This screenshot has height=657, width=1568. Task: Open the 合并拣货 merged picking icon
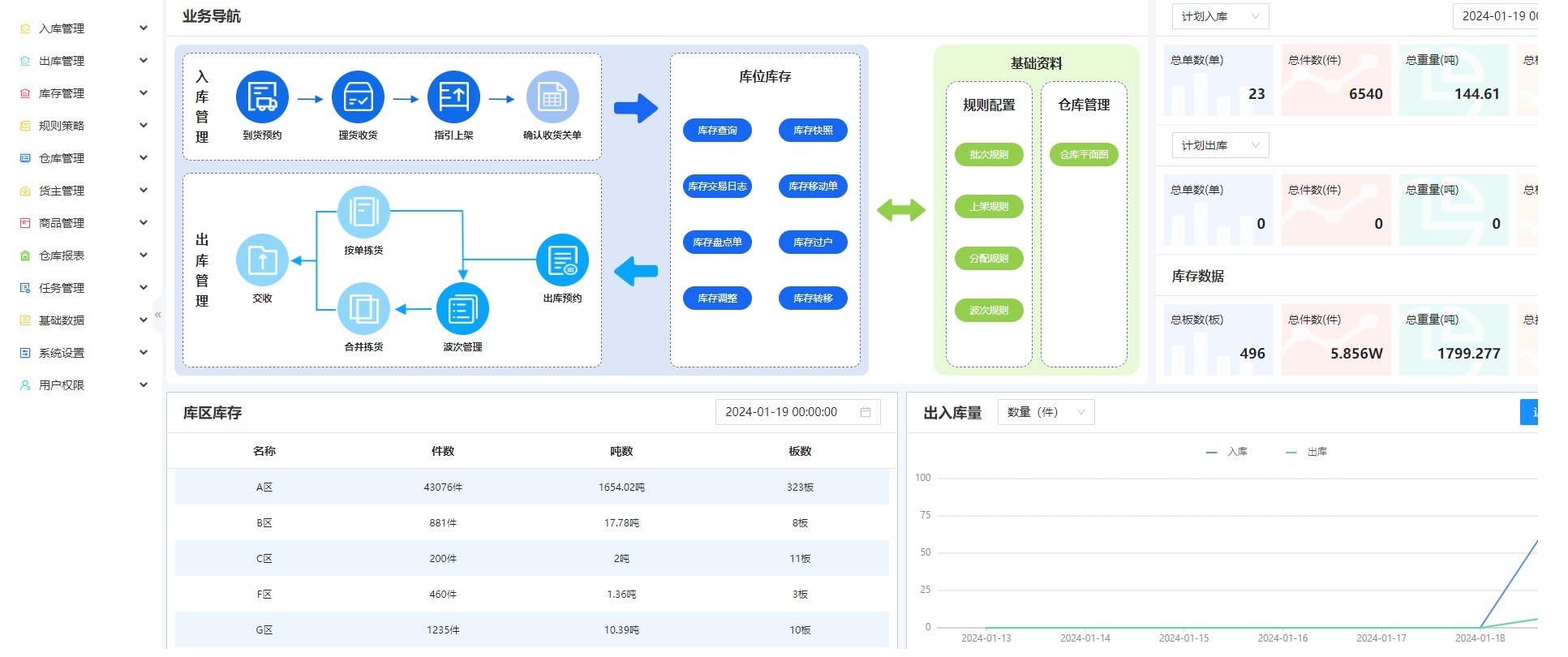pos(363,309)
